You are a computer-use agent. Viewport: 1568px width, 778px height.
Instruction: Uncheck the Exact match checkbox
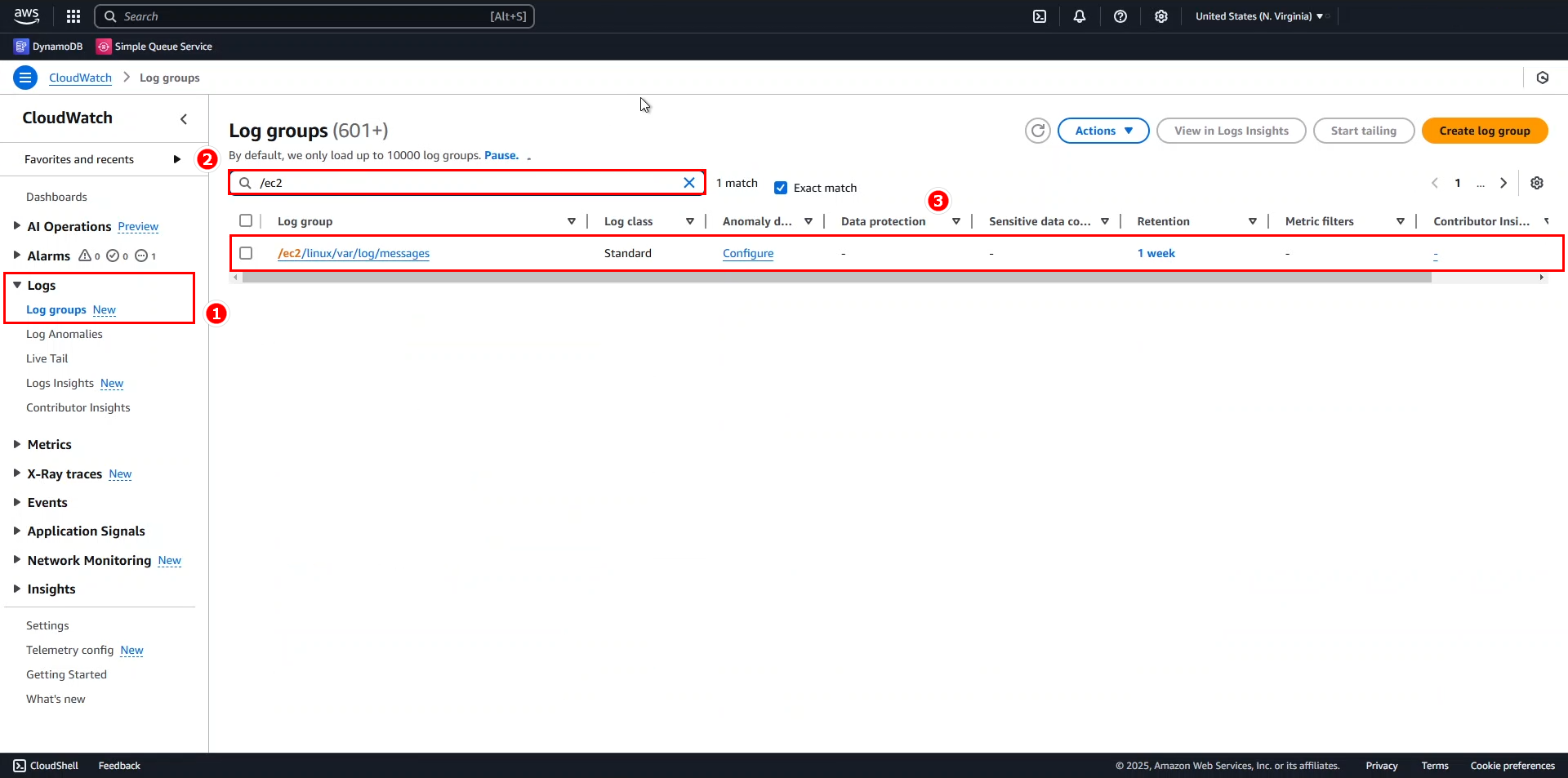(x=781, y=187)
